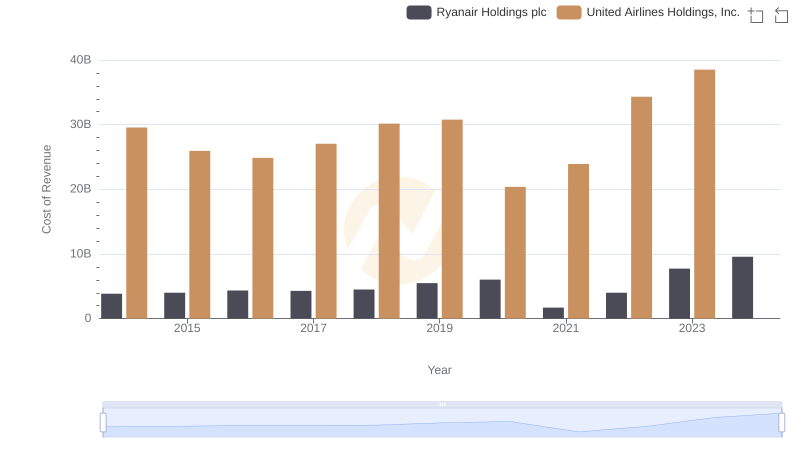Click the x-axis label 2017
This screenshot has width=800, height=461.
tap(313, 328)
